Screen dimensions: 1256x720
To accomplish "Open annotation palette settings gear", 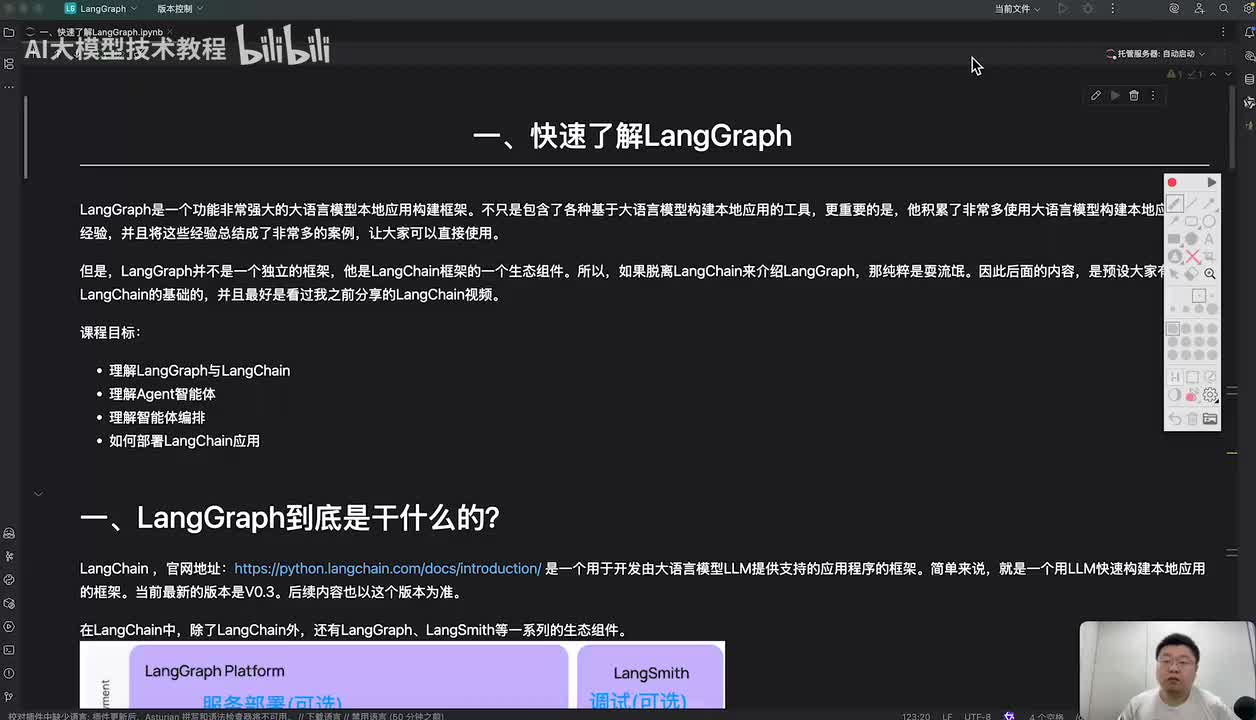I will [x=1210, y=395].
